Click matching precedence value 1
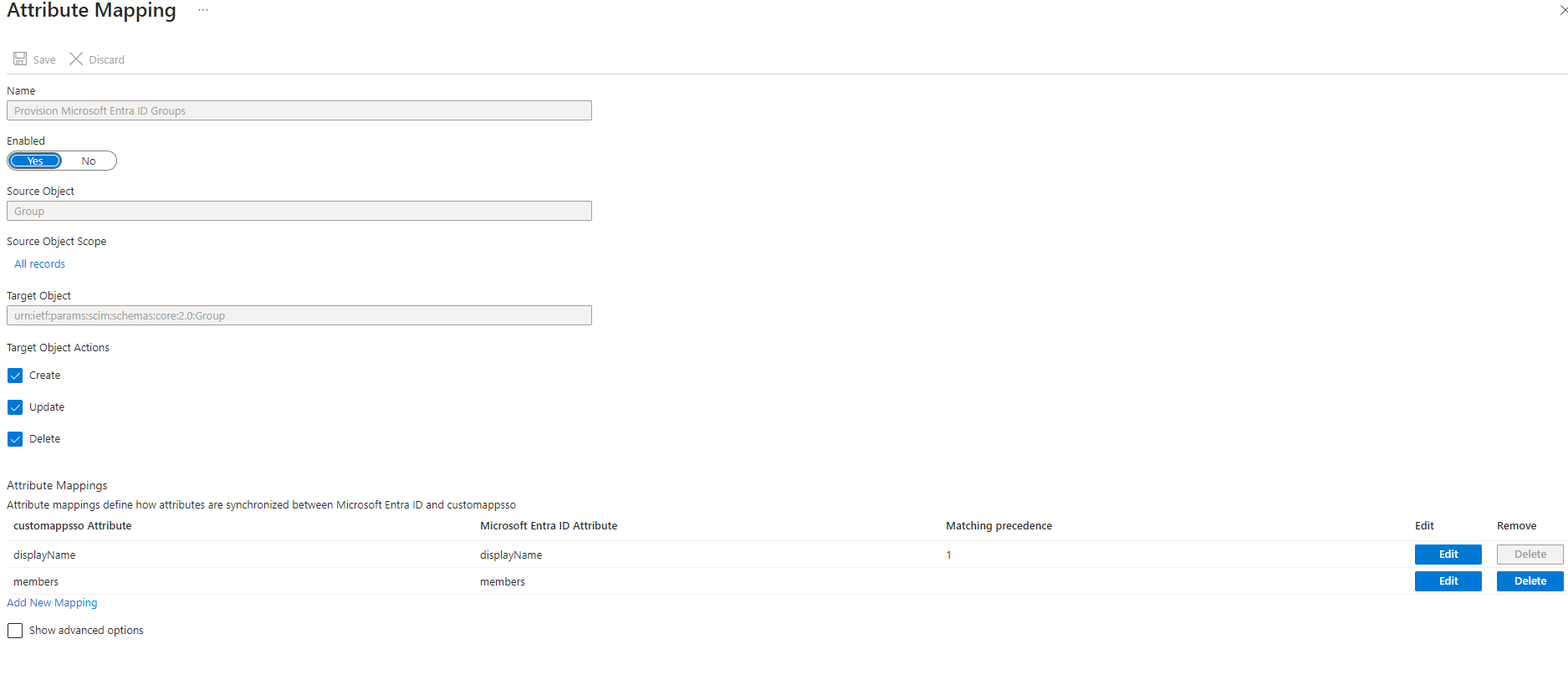 click(949, 555)
